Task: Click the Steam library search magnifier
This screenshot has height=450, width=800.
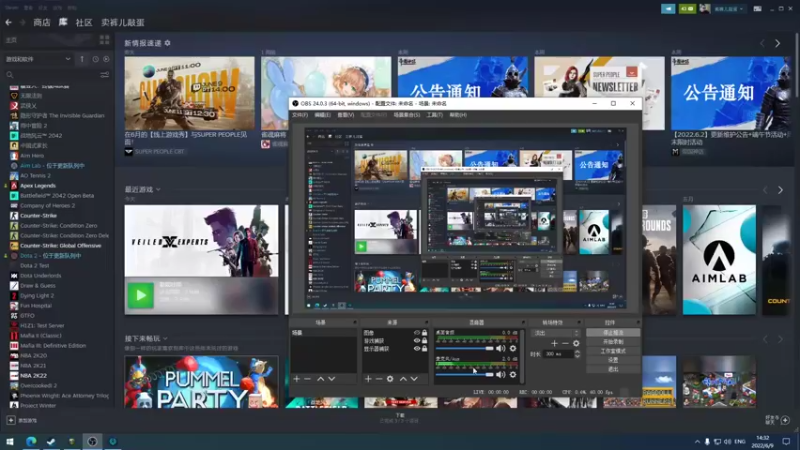Action: [10, 75]
